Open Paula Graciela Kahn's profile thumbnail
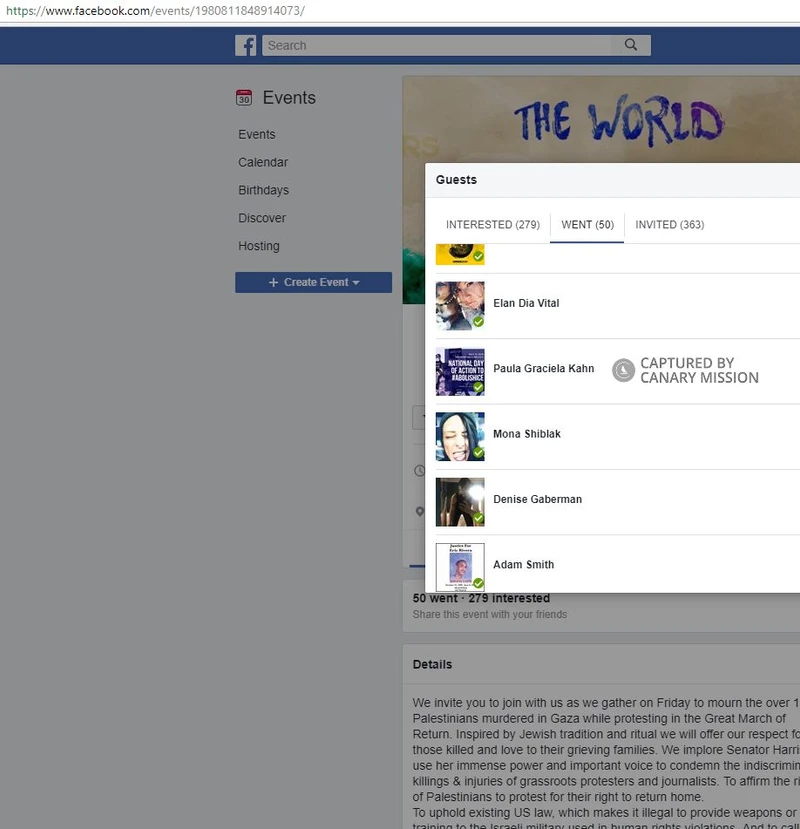The image size is (800, 829). 460,371
